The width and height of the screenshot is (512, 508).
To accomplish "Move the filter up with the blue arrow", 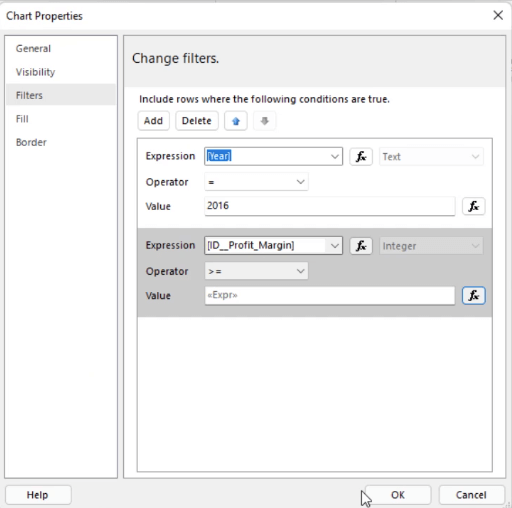I will (236, 121).
